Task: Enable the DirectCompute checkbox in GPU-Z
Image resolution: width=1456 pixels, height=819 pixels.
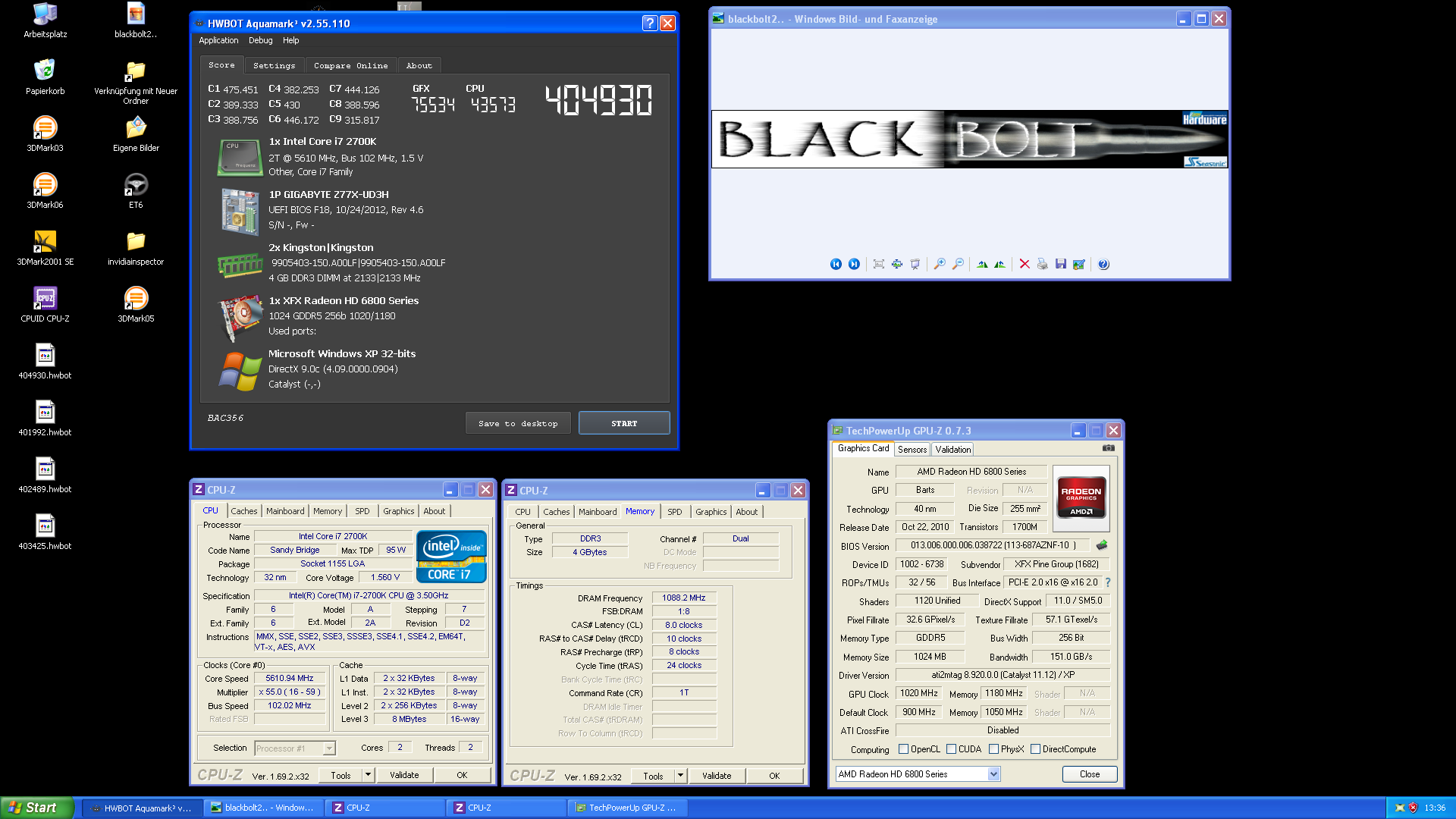Action: tap(1035, 749)
